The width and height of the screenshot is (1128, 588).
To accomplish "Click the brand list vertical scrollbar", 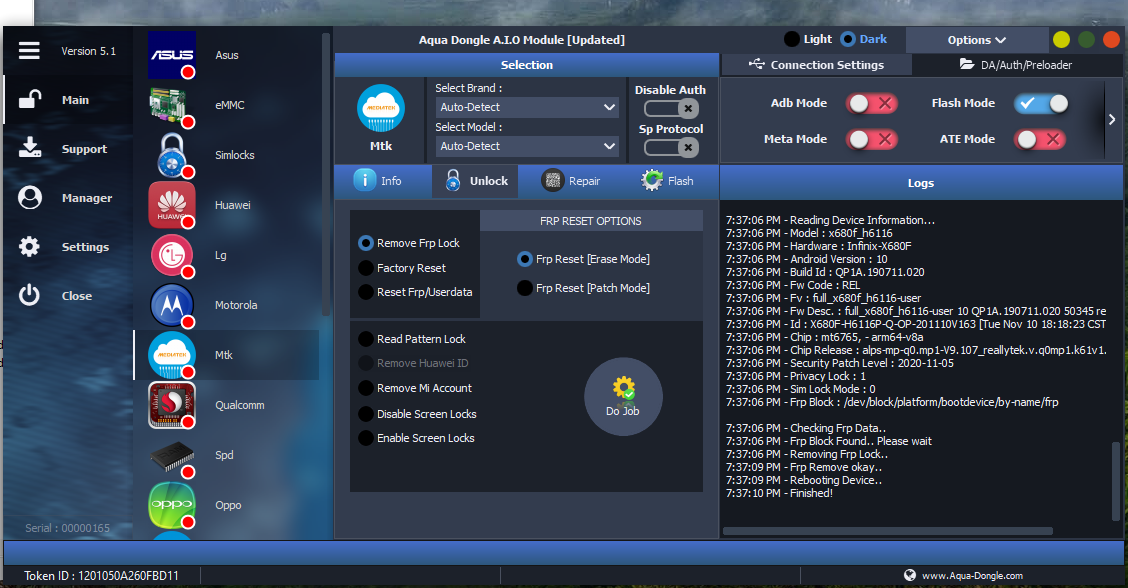I will (x=325, y=173).
